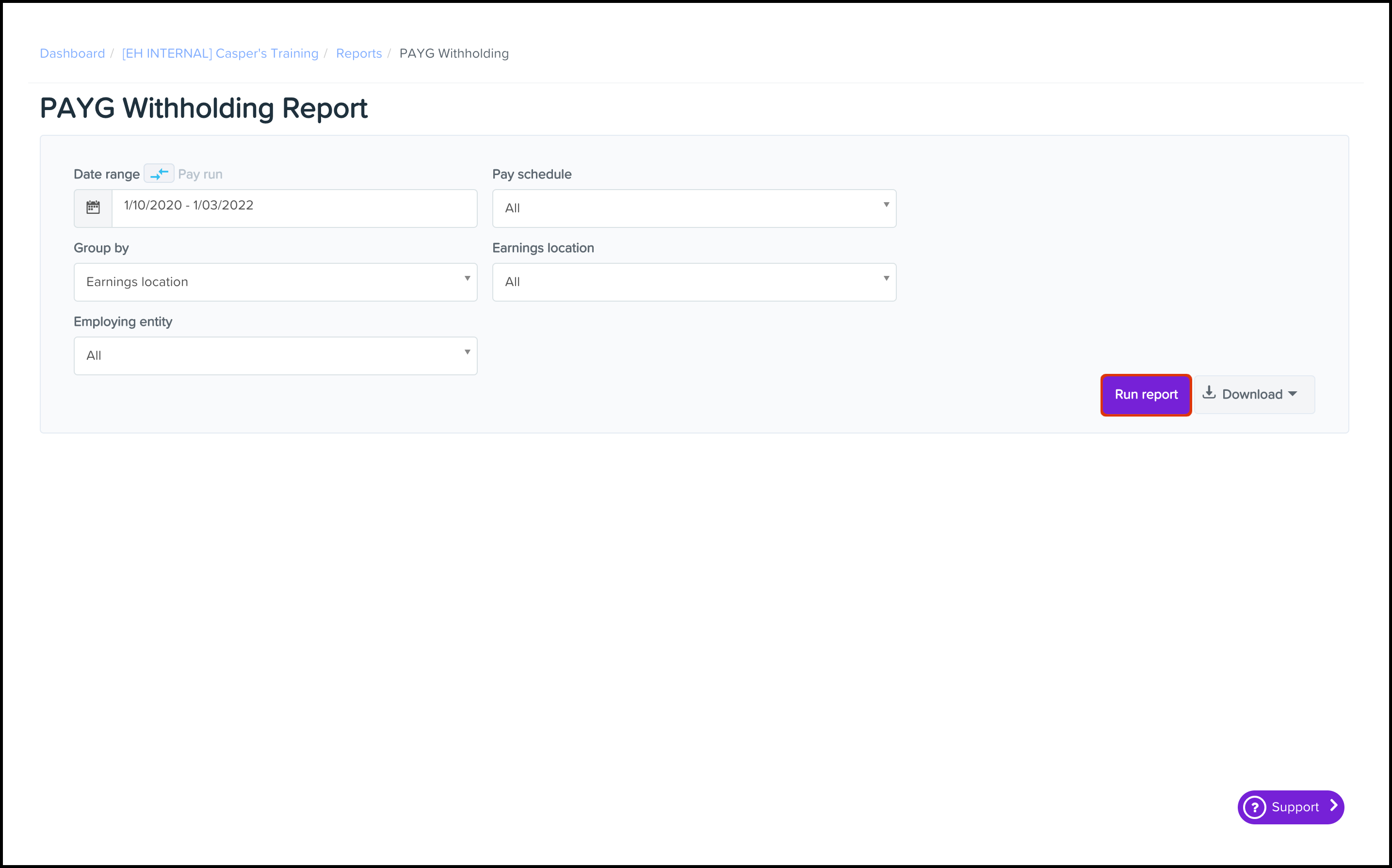Open the Support widget

[1294, 807]
